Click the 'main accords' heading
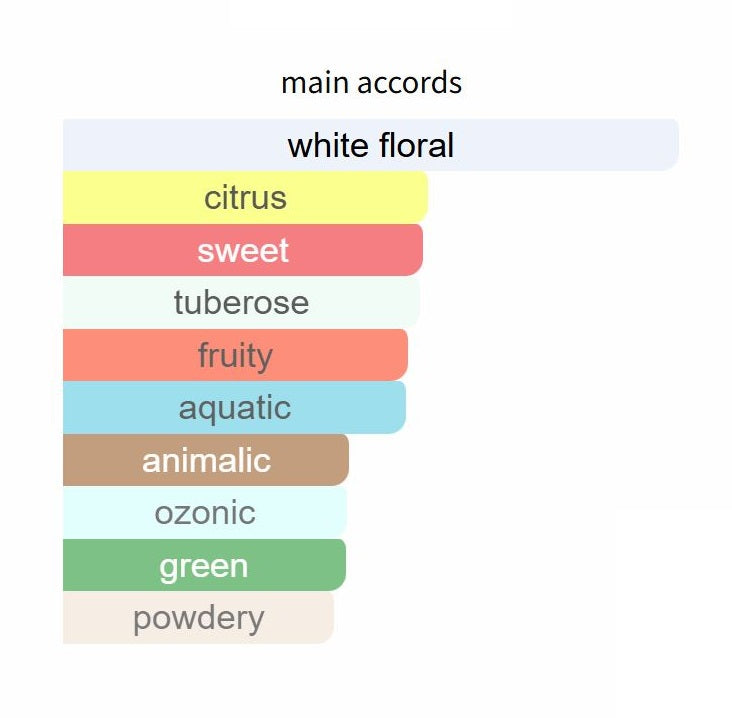The height and width of the screenshot is (718, 732). coord(371,82)
